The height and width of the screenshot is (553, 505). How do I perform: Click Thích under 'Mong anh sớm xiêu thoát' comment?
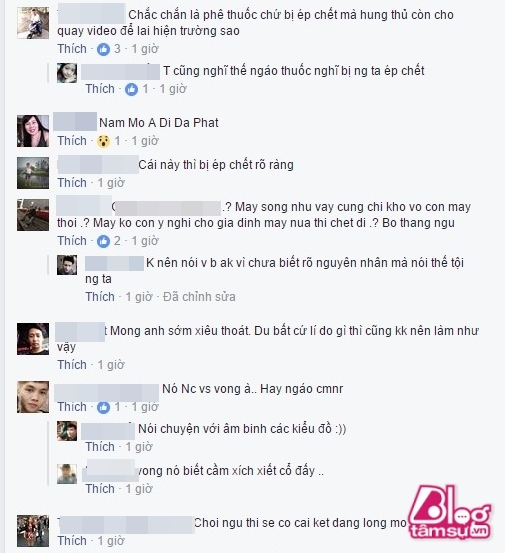click(72, 365)
